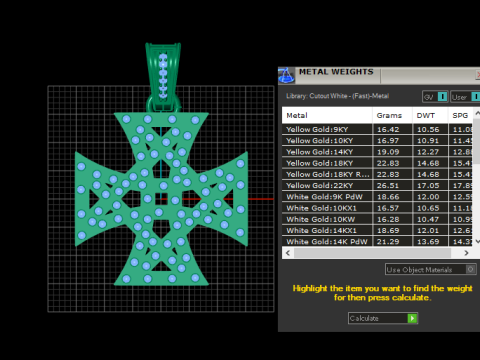Sort by the Metal column header
This screenshot has height=360, width=480.
[x=327, y=115]
